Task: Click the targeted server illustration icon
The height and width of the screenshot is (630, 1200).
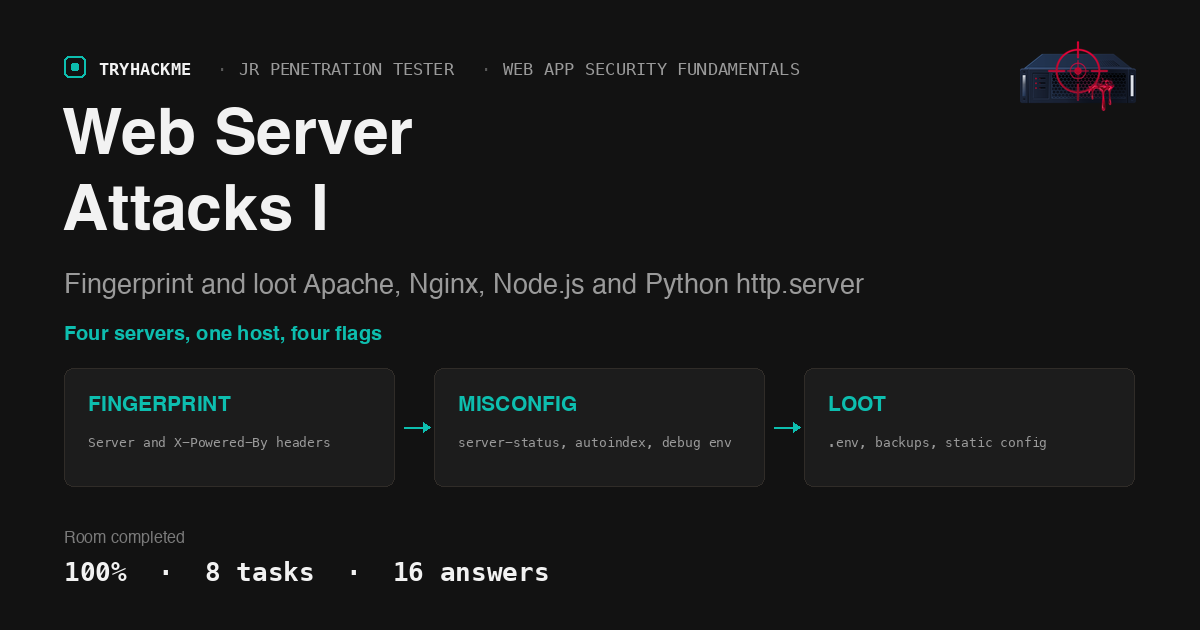Action: point(1078,76)
